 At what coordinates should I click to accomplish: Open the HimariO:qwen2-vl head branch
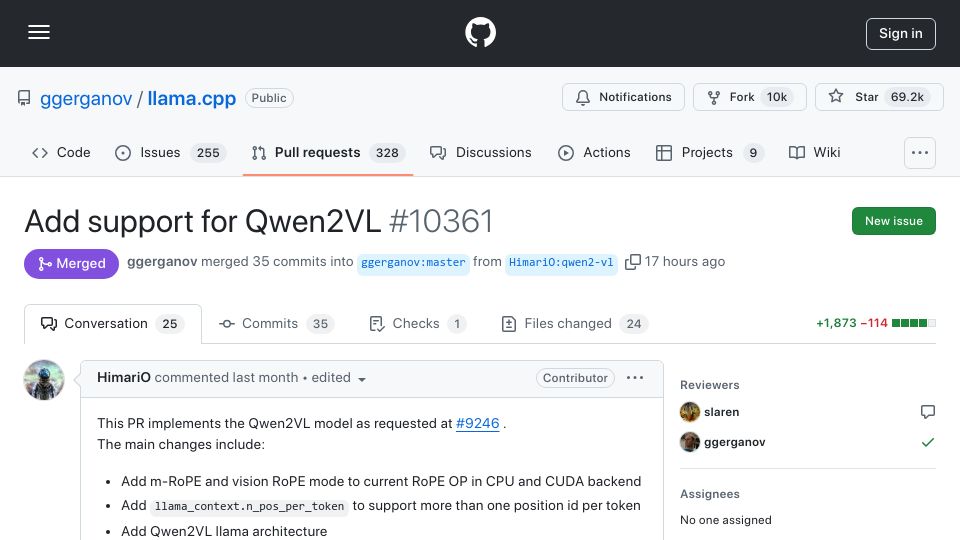(561, 263)
